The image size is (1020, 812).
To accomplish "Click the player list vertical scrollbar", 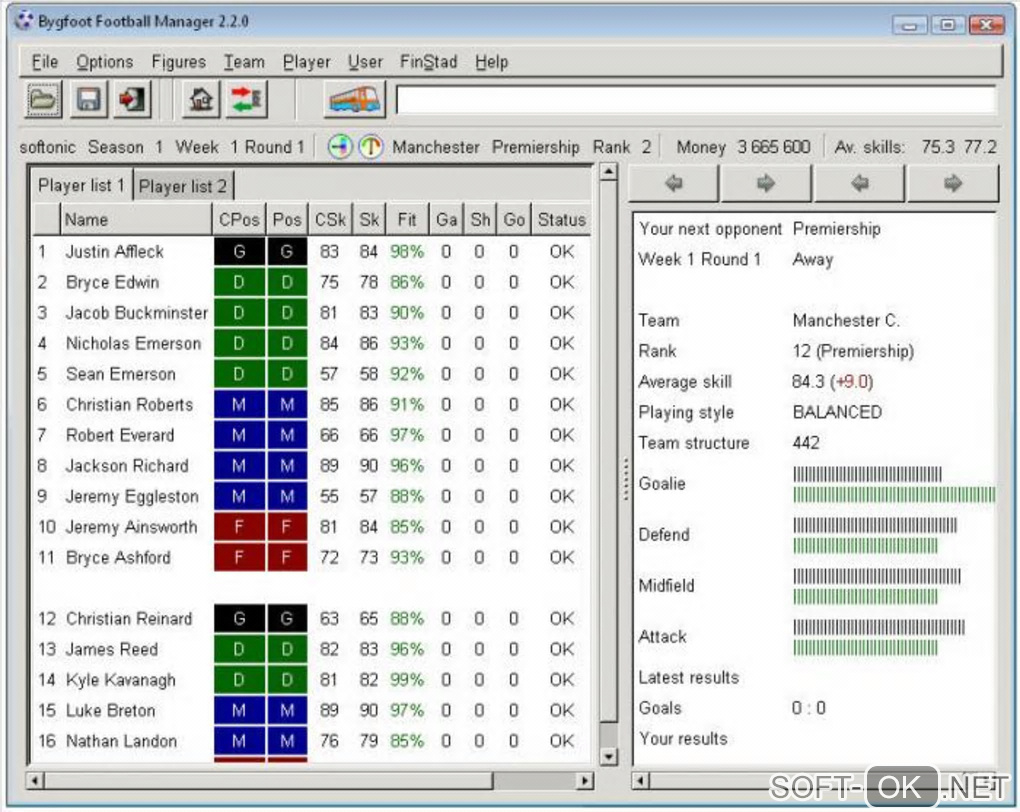I will [608, 464].
